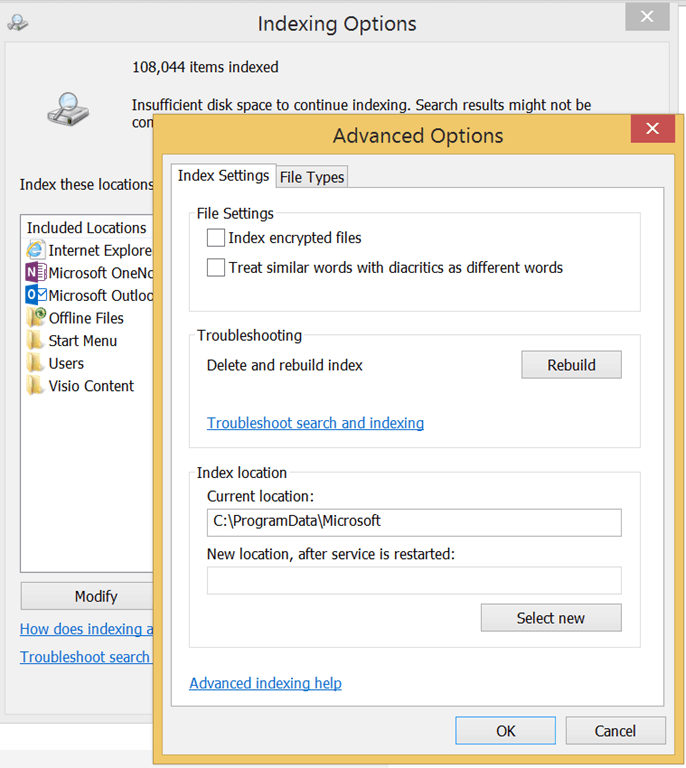Open the Advanced indexing help link
This screenshot has height=768, width=686.
pos(265,683)
